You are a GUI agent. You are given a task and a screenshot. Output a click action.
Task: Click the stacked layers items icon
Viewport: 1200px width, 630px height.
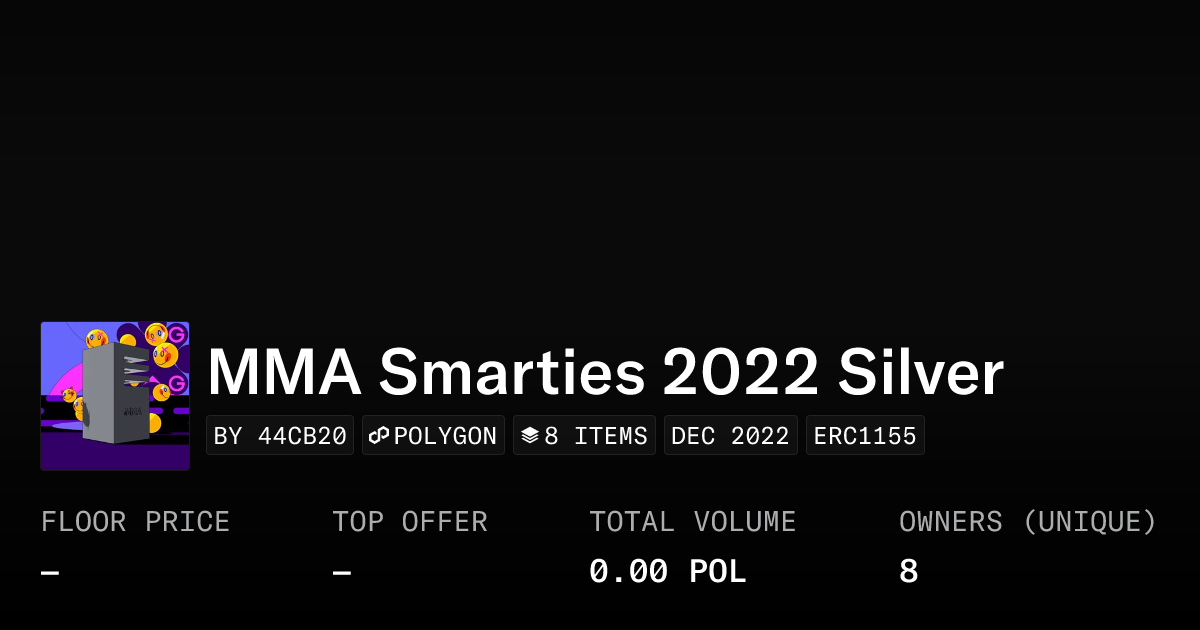click(530, 436)
